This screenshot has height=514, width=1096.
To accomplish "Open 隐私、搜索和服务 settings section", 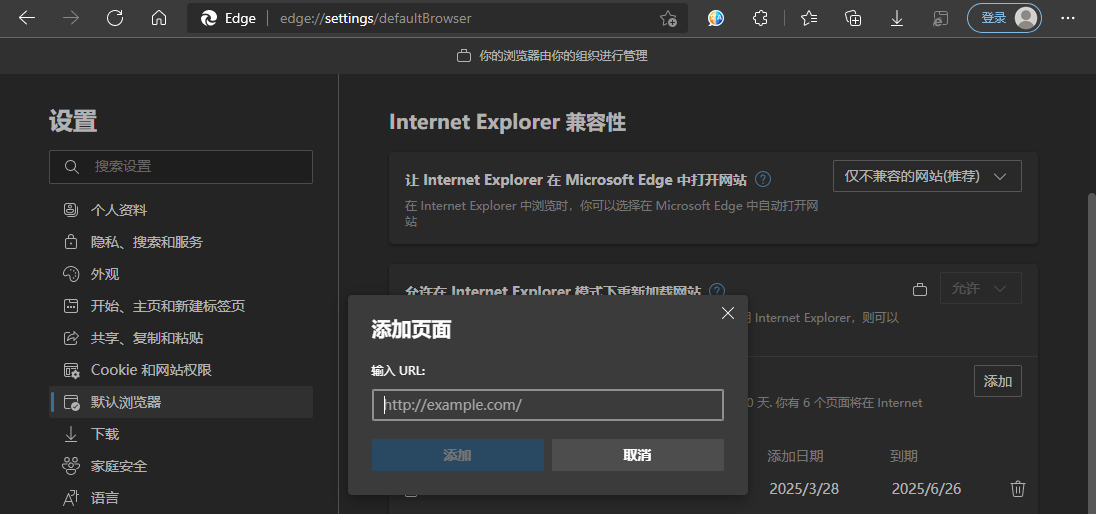I will point(181,242).
